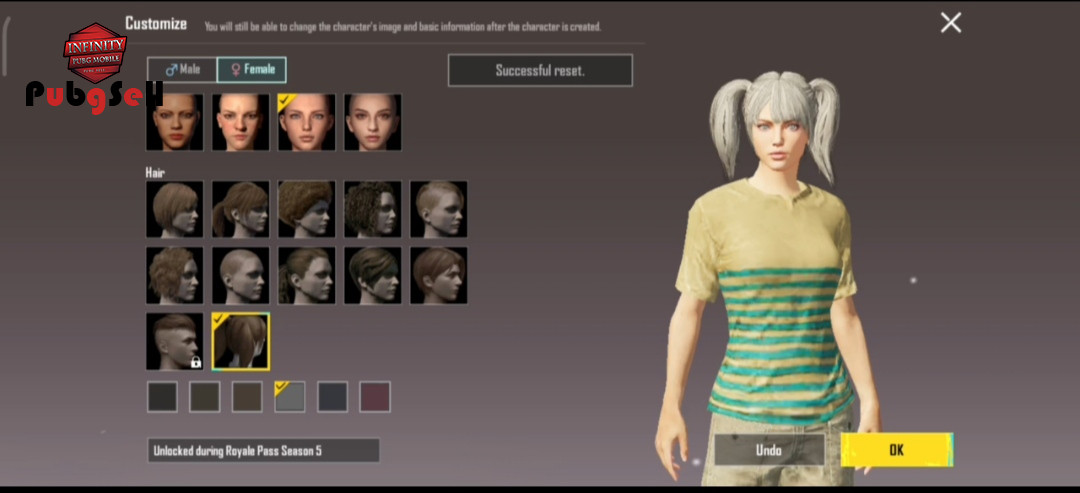Viewport: 1080px width, 493px height.
Task: Pick the short bob hairstyle
Action: click(175, 209)
